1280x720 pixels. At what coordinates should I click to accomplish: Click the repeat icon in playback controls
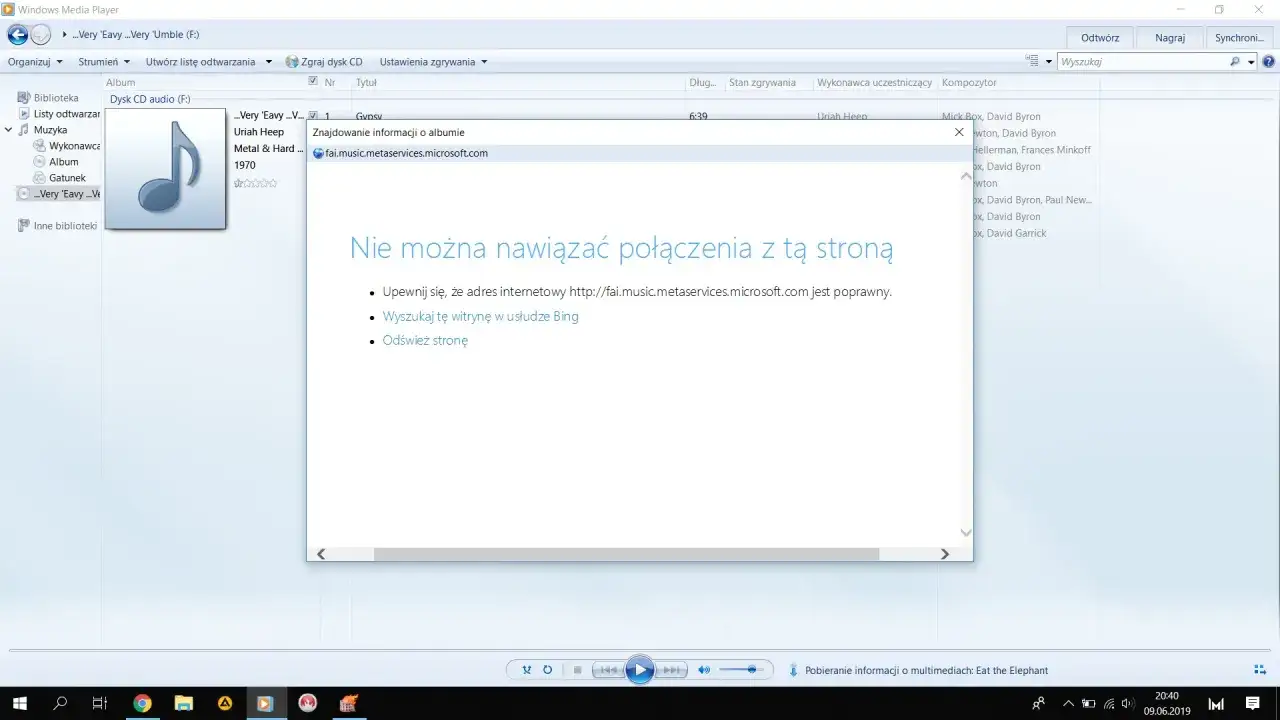click(x=547, y=670)
